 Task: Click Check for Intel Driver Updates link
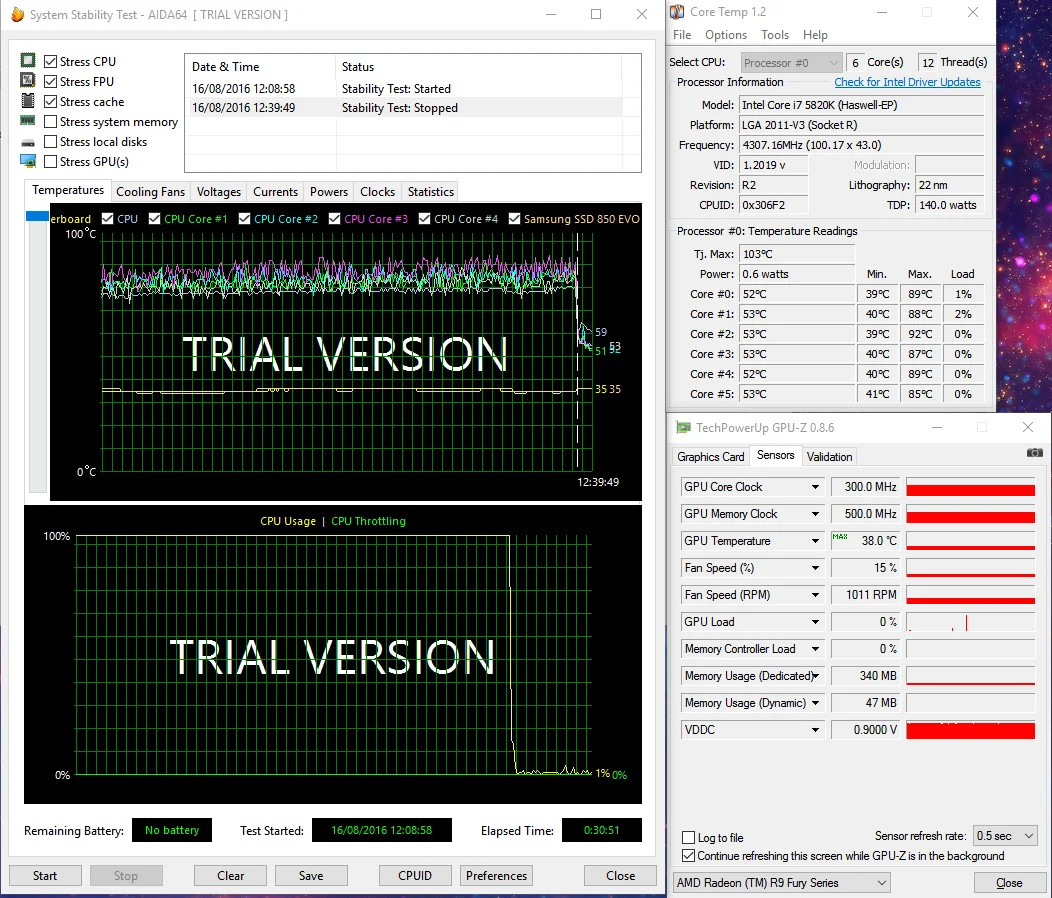(907, 82)
